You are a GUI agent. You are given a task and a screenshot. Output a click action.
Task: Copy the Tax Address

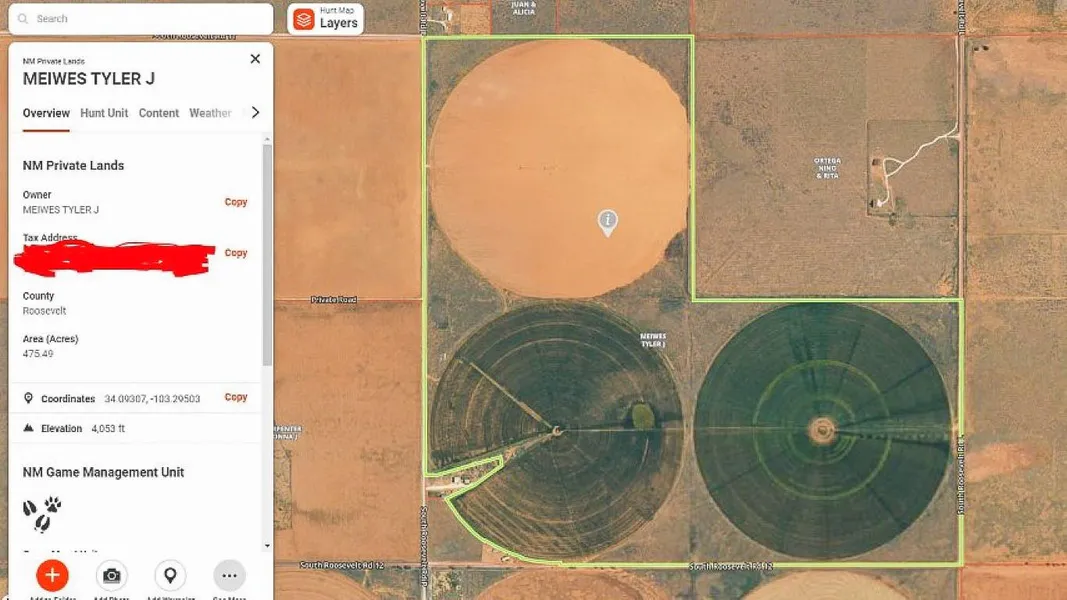coord(235,253)
